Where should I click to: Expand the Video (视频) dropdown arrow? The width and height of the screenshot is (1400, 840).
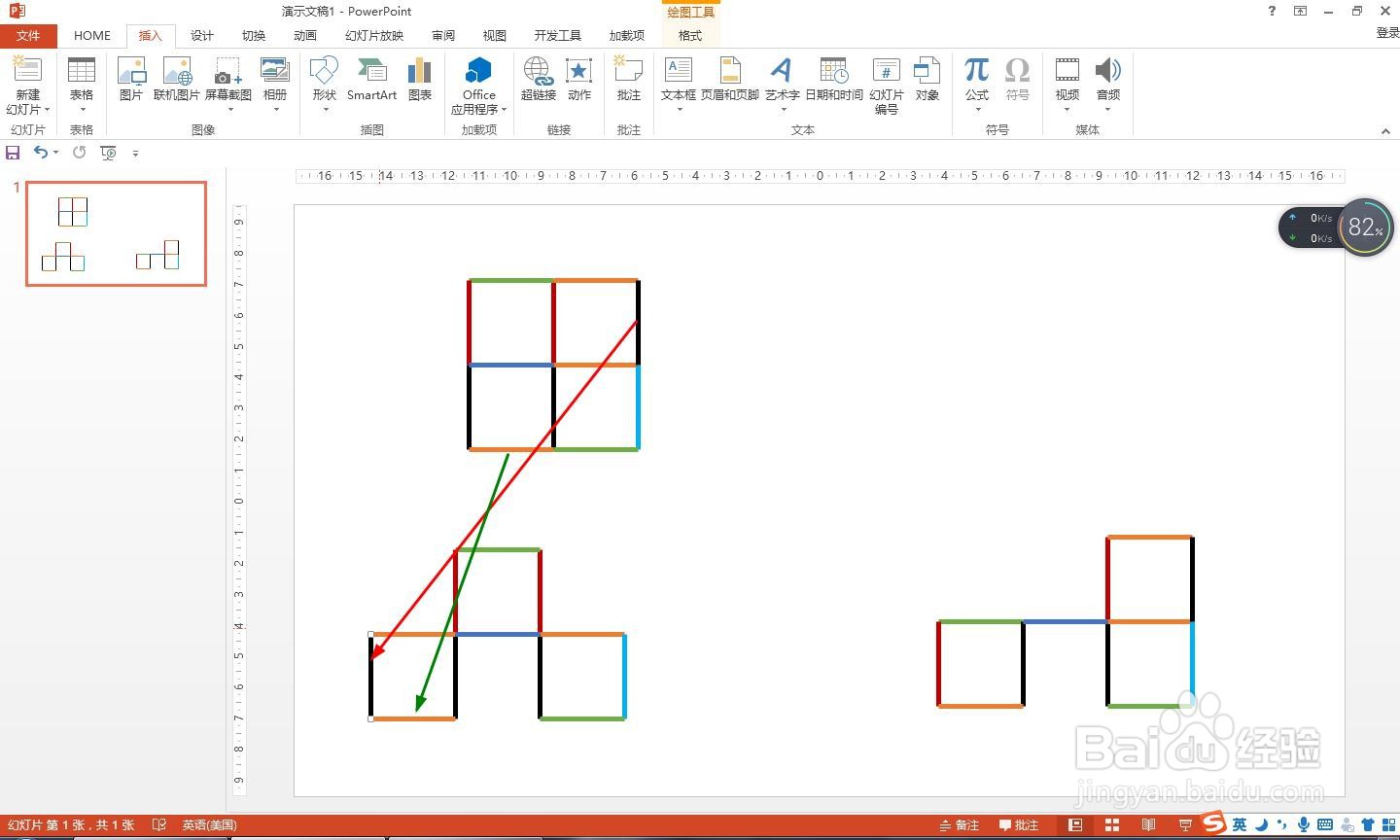1067,109
